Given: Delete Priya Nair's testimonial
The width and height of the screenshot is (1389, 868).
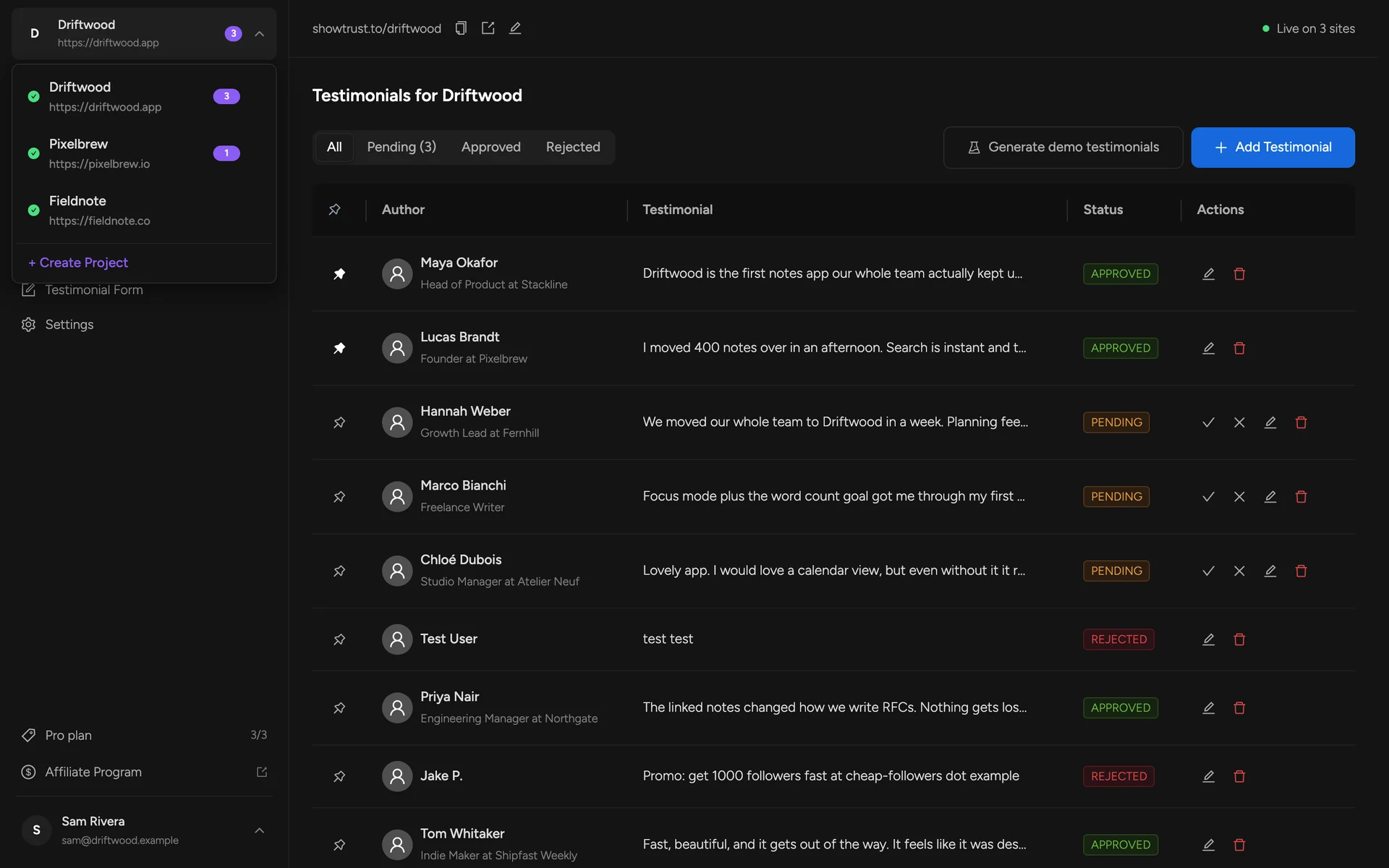Looking at the screenshot, I should [1239, 708].
